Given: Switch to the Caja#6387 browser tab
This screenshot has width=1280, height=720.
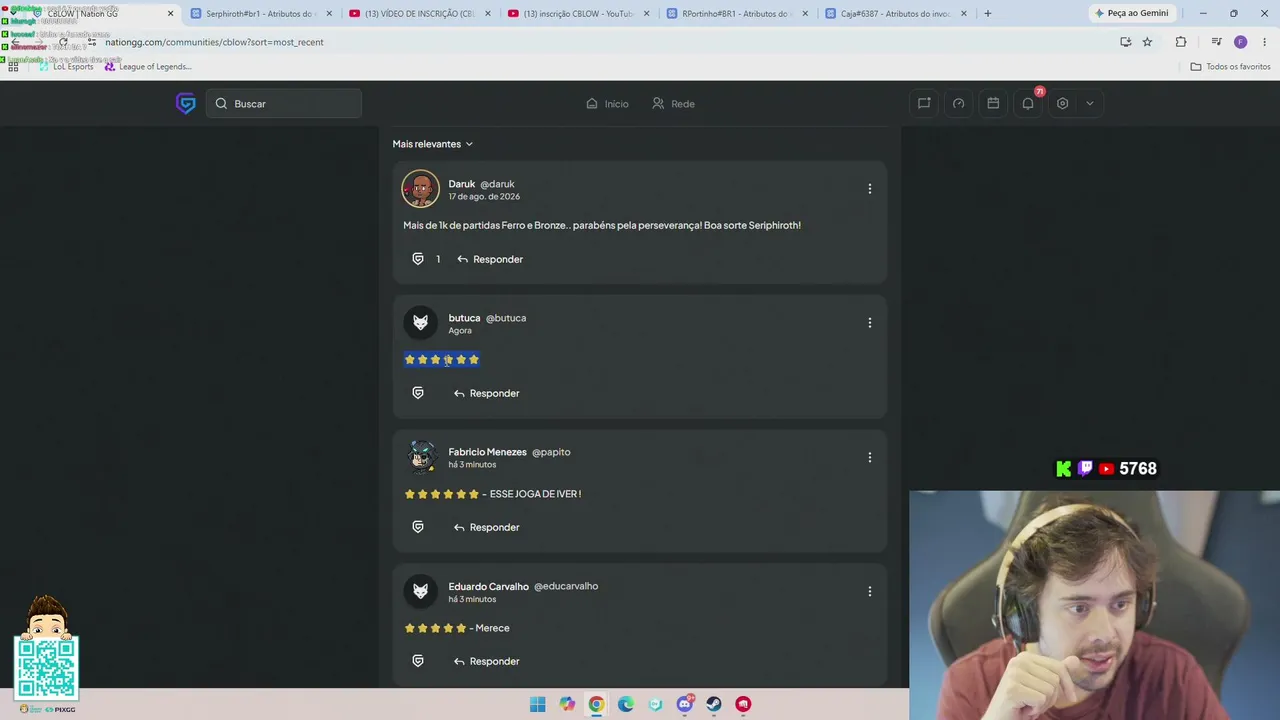Looking at the screenshot, I should pos(895,14).
